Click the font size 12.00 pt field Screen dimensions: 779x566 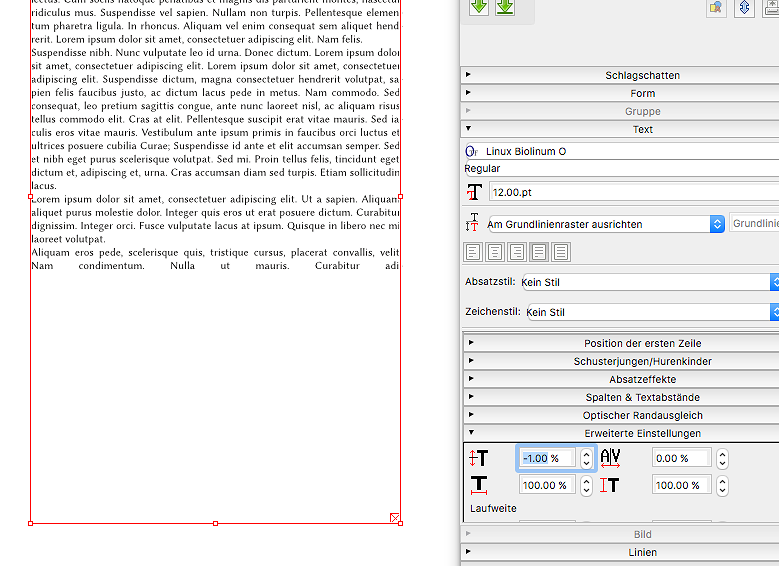point(632,192)
